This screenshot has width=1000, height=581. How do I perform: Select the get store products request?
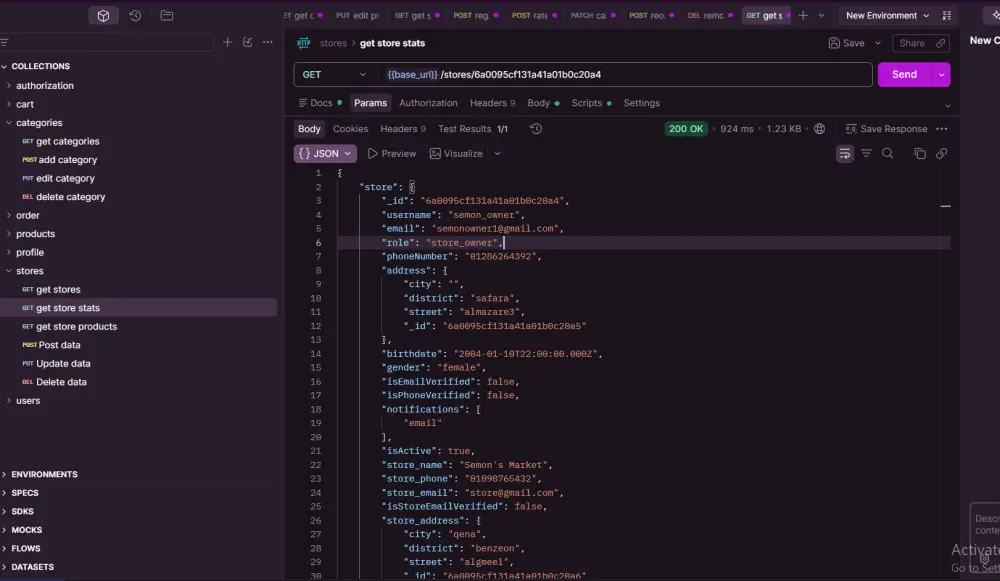point(76,327)
